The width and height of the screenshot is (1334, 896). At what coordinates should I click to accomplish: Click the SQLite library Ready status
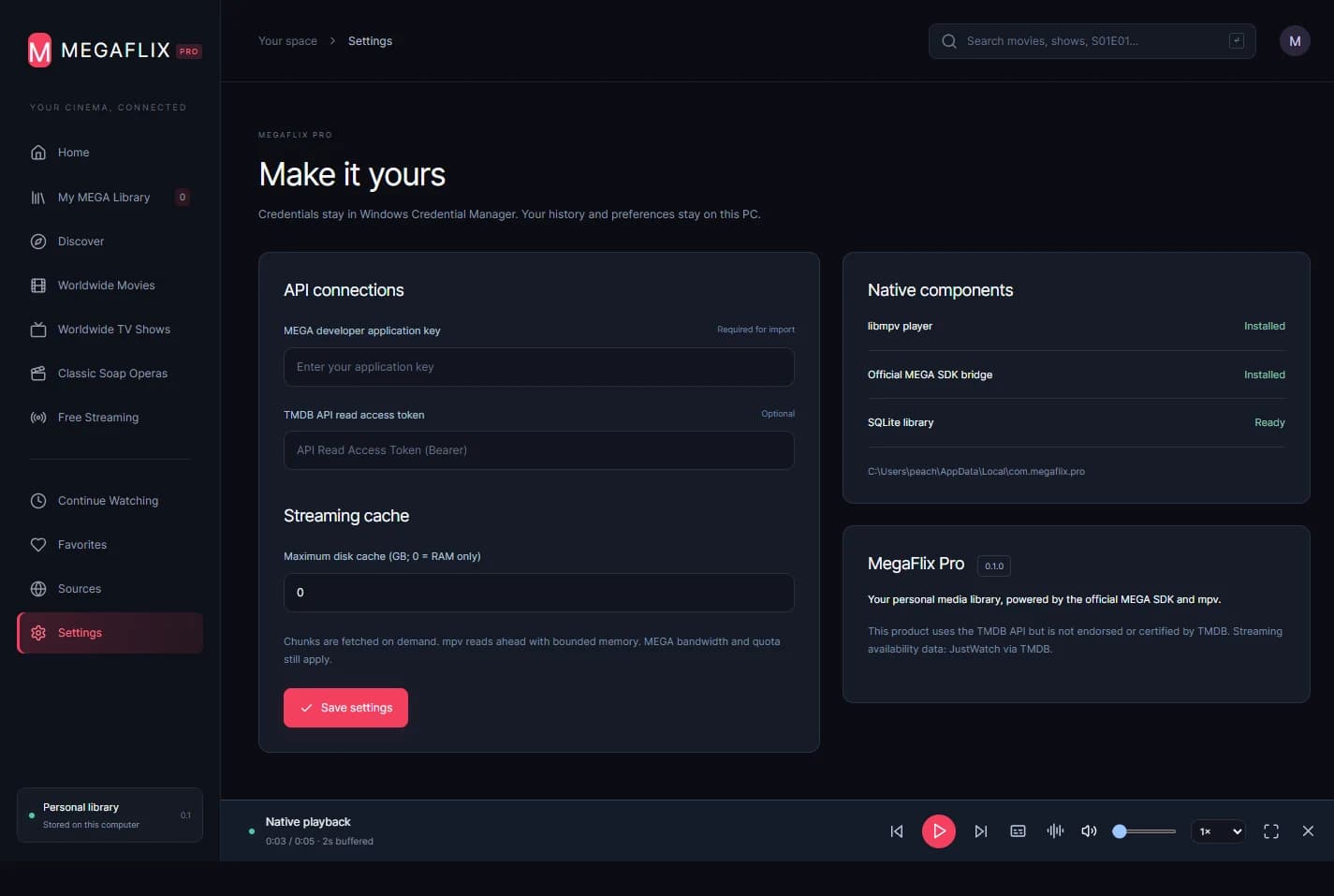(1269, 423)
